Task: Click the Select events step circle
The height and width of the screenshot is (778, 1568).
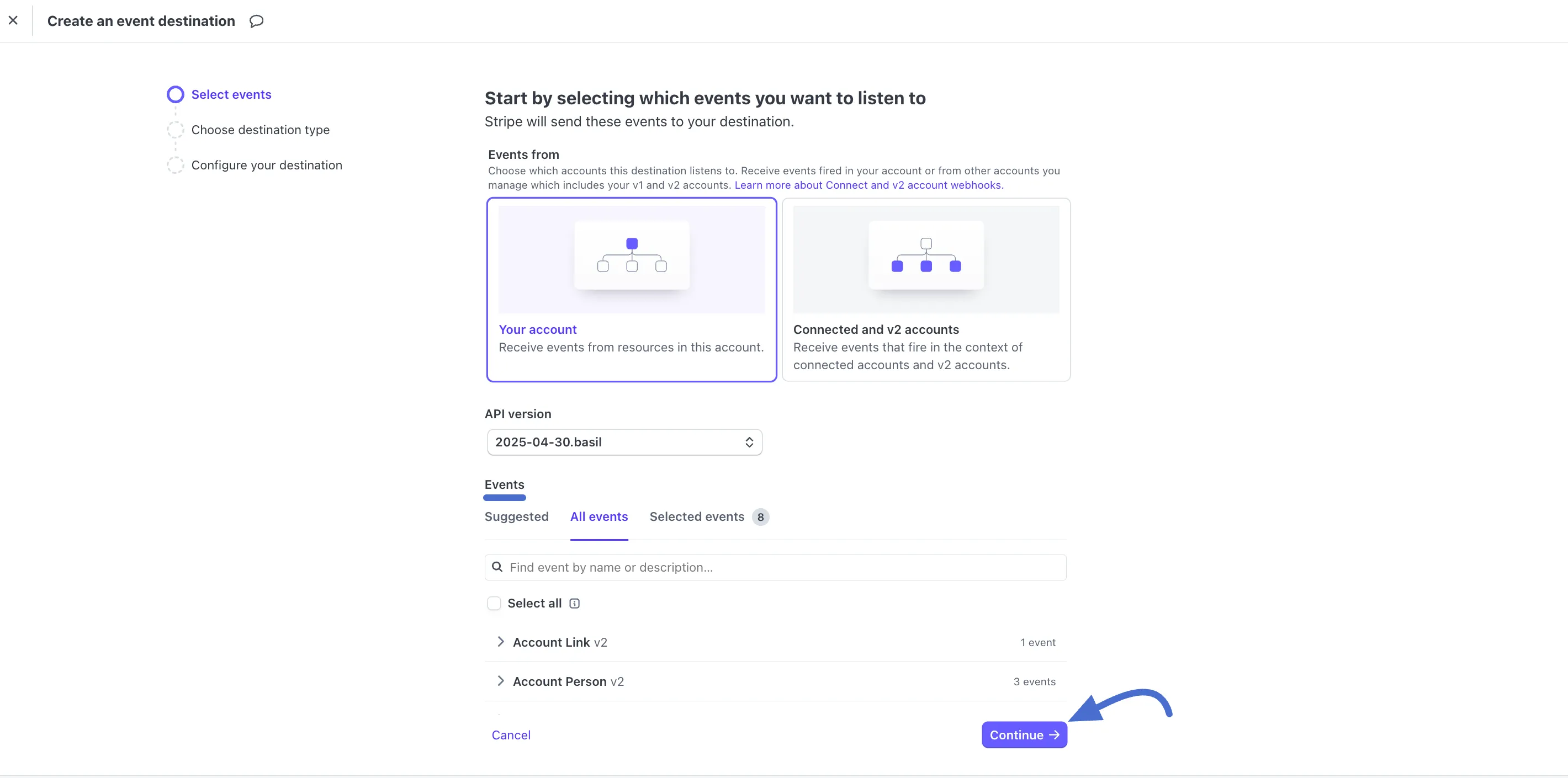Action: click(176, 94)
